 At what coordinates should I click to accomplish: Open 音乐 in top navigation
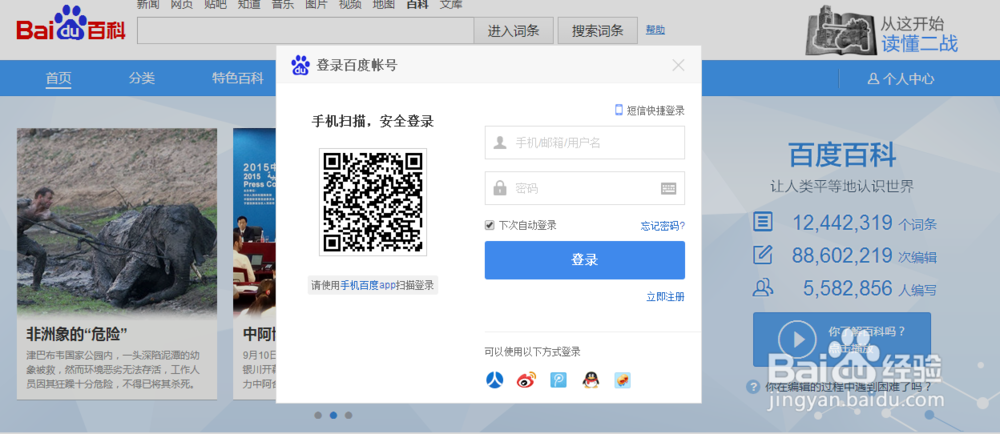[x=283, y=4]
